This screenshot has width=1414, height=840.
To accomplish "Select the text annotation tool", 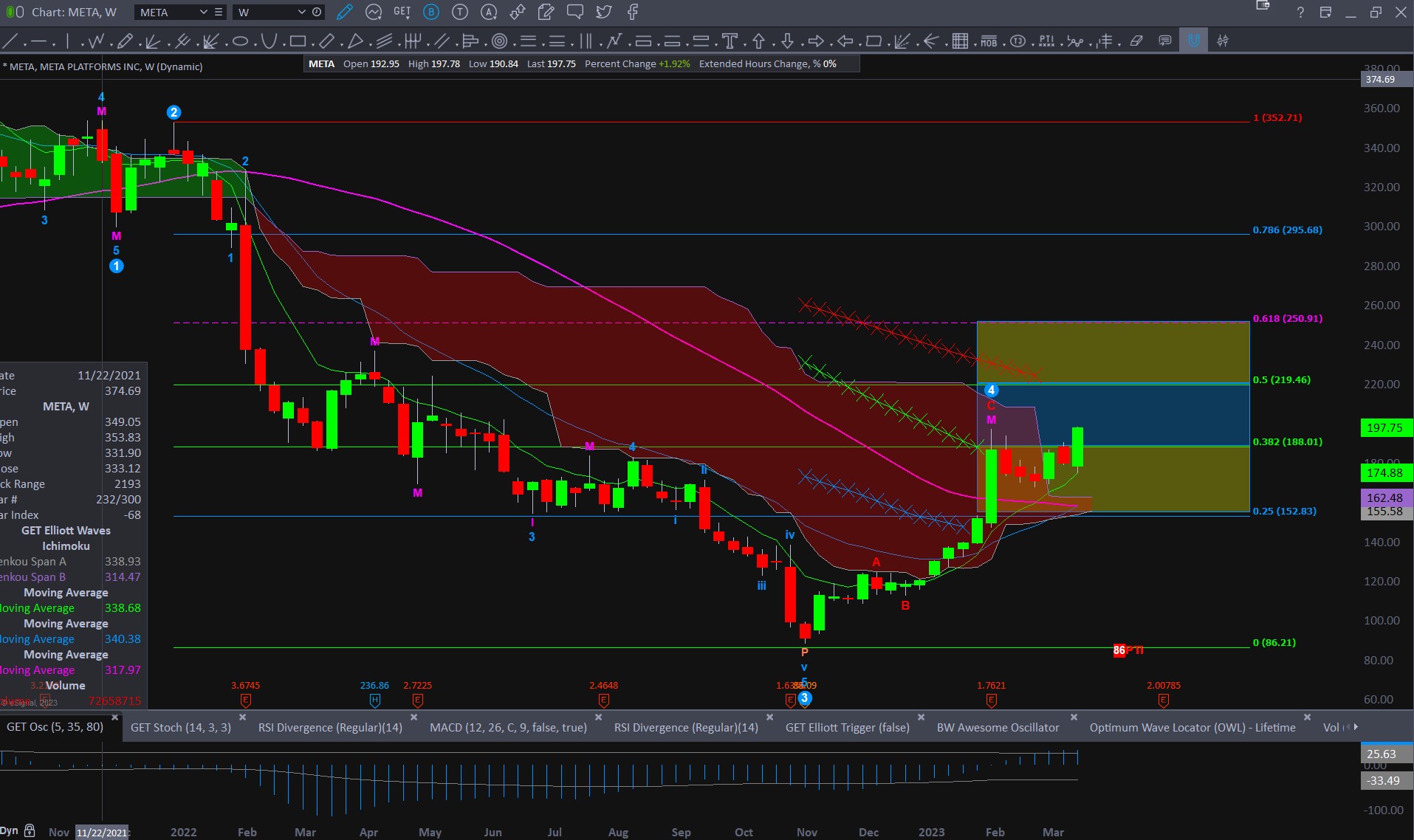I will 730,41.
